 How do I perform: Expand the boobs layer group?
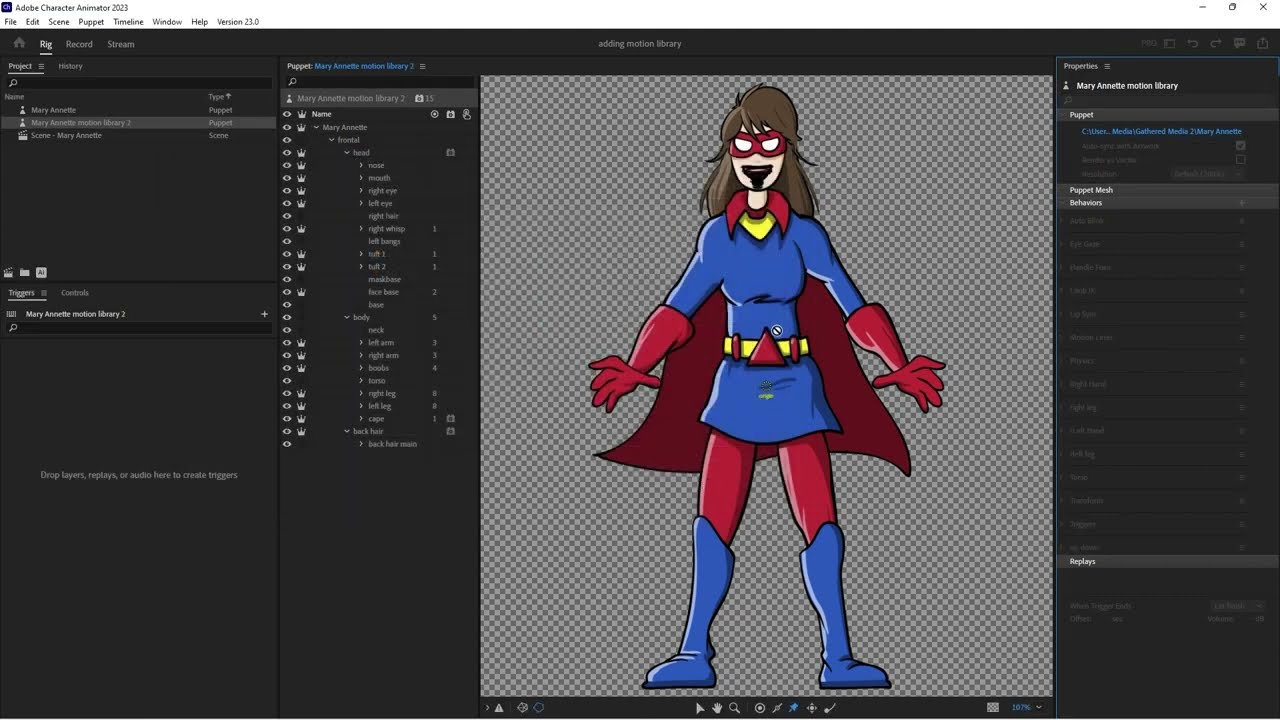click(x=361, y=368)
